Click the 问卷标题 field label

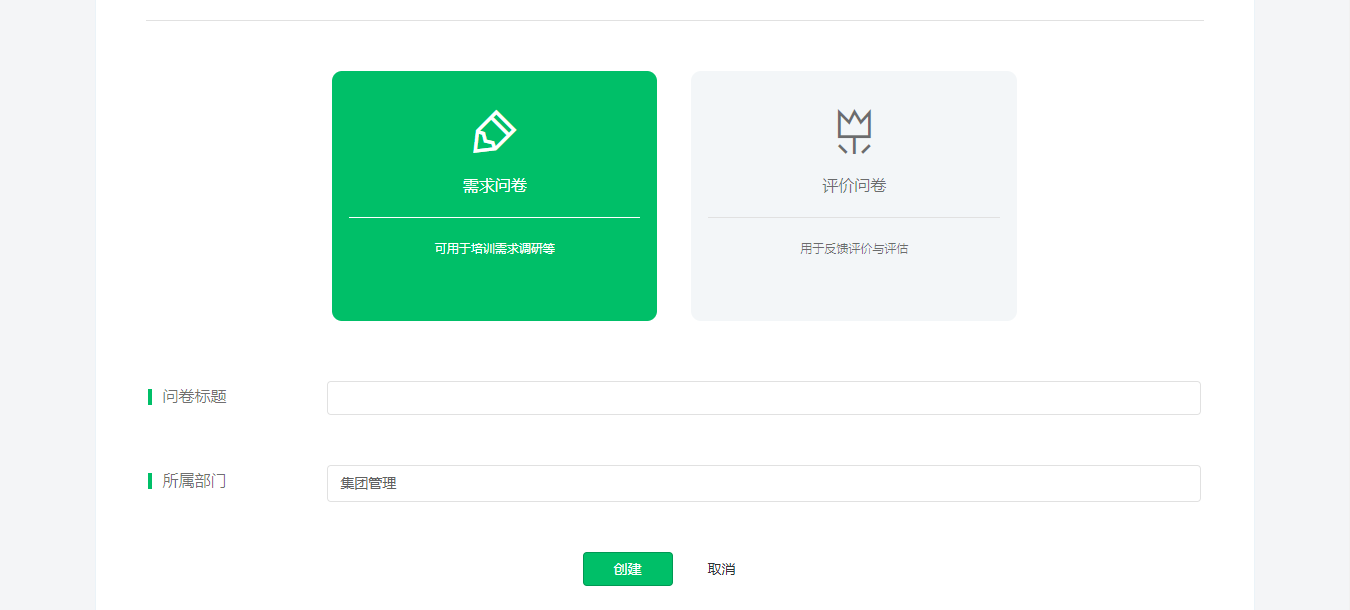[195, 397]
